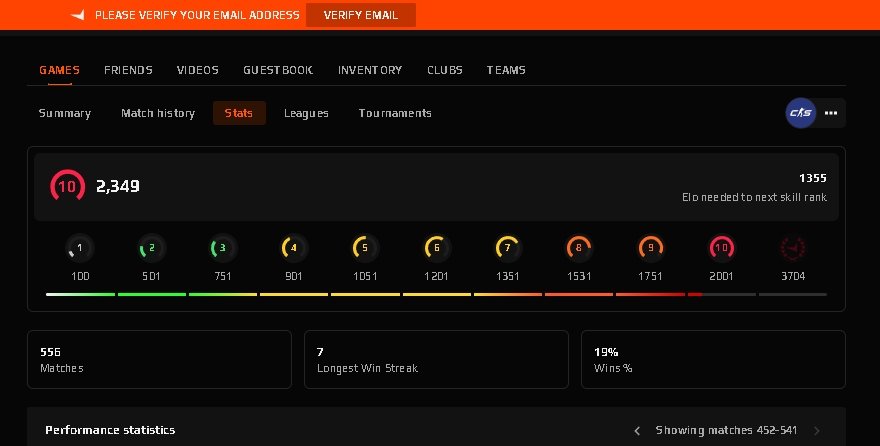Select the level 3 skill rank icon
This screenshot has width=880, height=446.
[222, 247]
